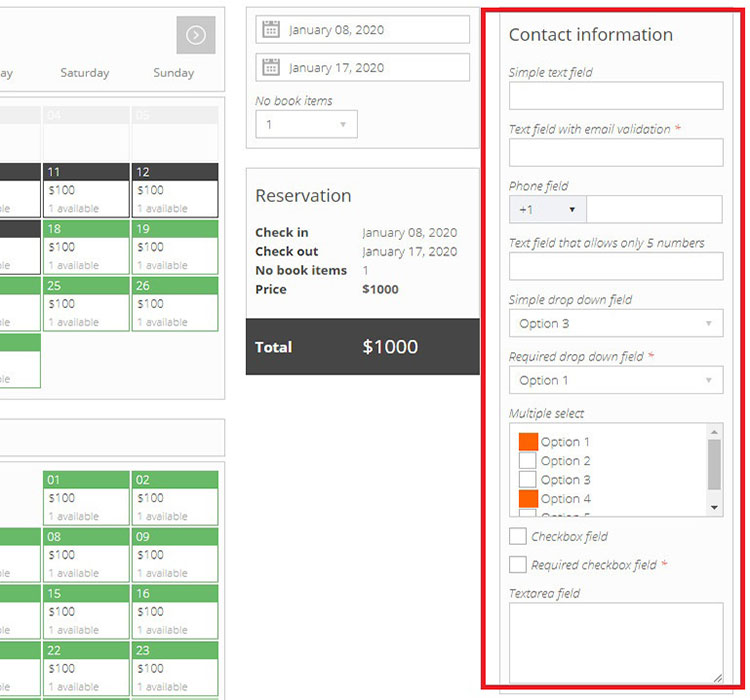Image resolution: width=750 pixels, height=700 pixels.
Task: Click the check-in date field January 08, 2020
Action: [x=363, y=29]
